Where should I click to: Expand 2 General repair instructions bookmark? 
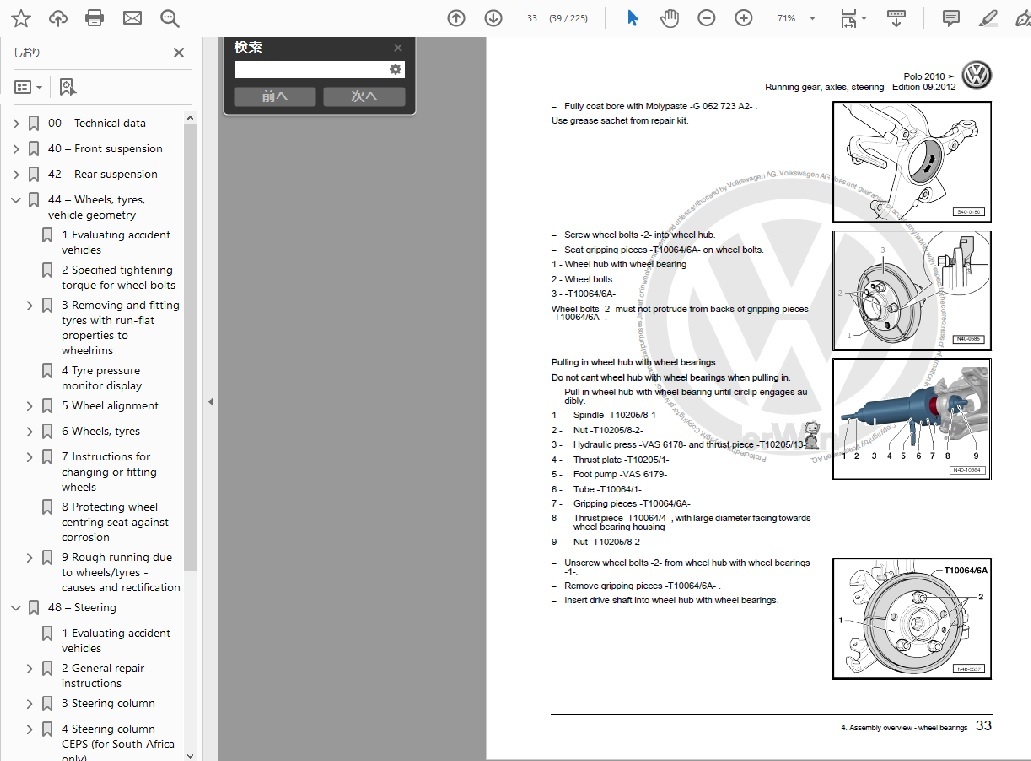[x=30, y=669]
